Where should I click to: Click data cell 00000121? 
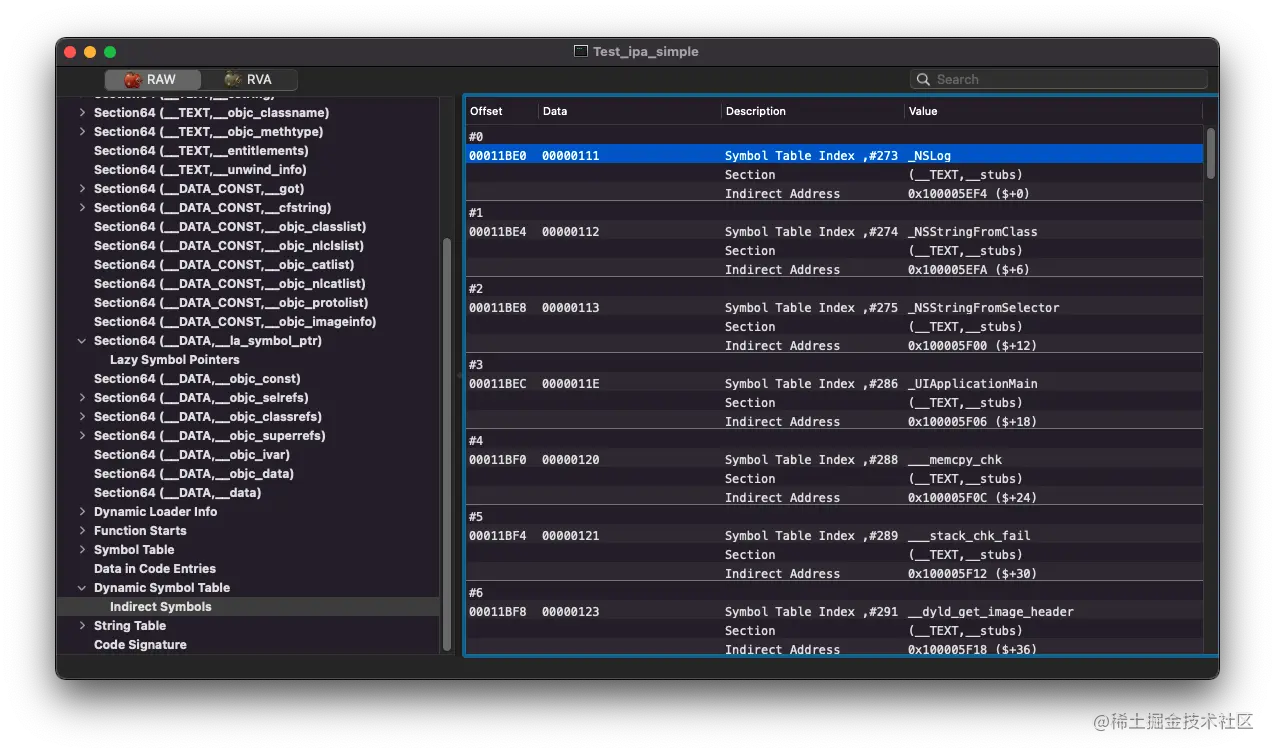pyautogui.click(x=570, y=535)
